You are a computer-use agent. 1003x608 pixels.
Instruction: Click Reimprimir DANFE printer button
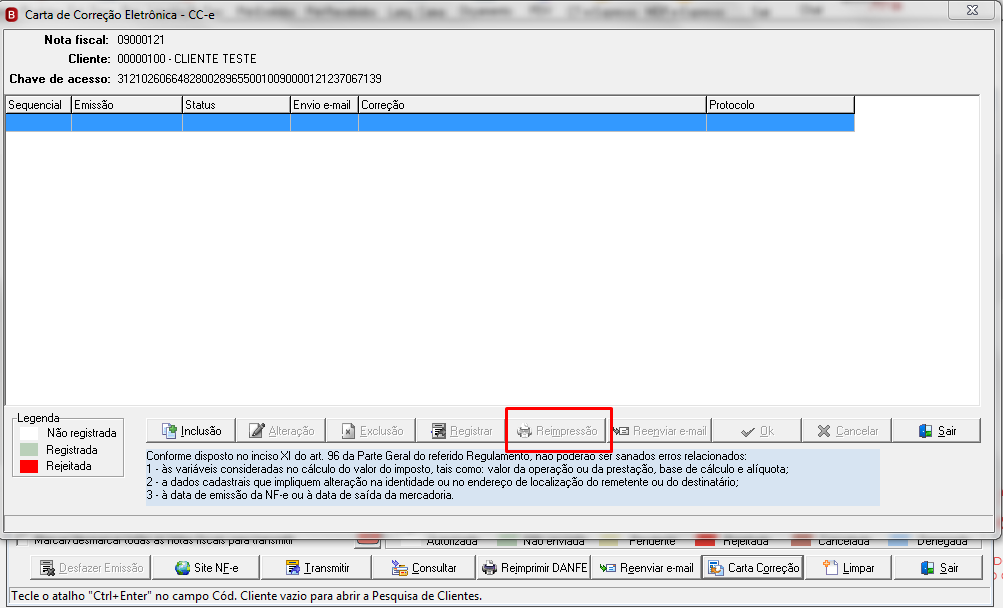pyautogui.click(x=534, y=568)
